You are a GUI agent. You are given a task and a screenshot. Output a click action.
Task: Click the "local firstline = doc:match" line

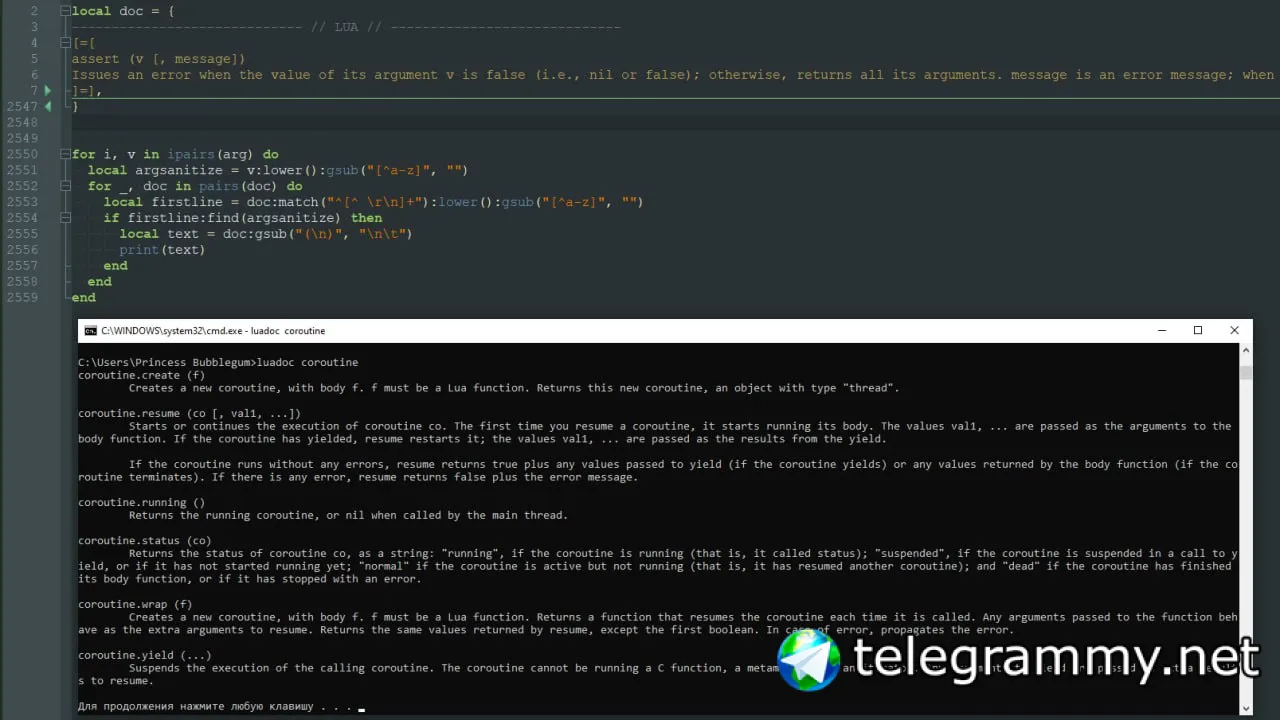click(x=373, y=202)
